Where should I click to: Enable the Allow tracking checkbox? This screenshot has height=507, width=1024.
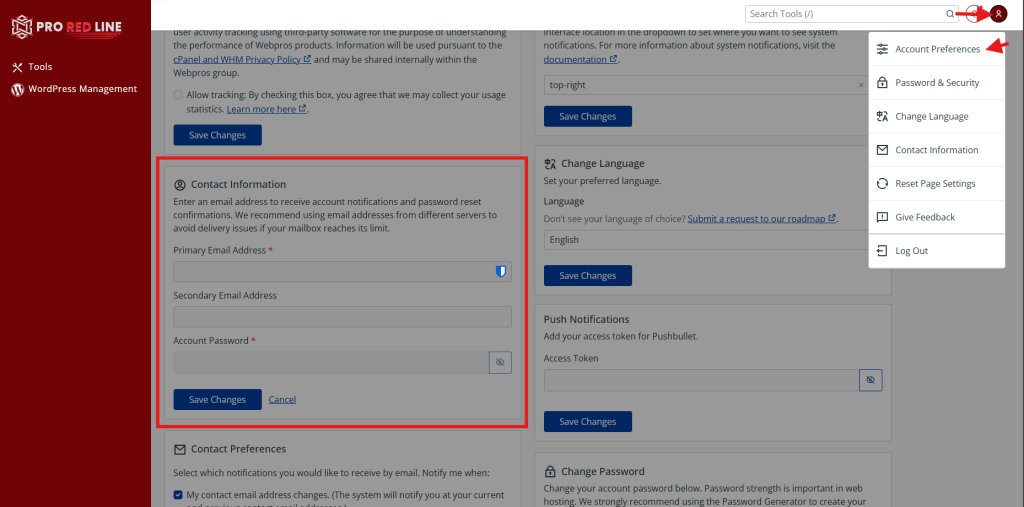(x=178, y=95)
